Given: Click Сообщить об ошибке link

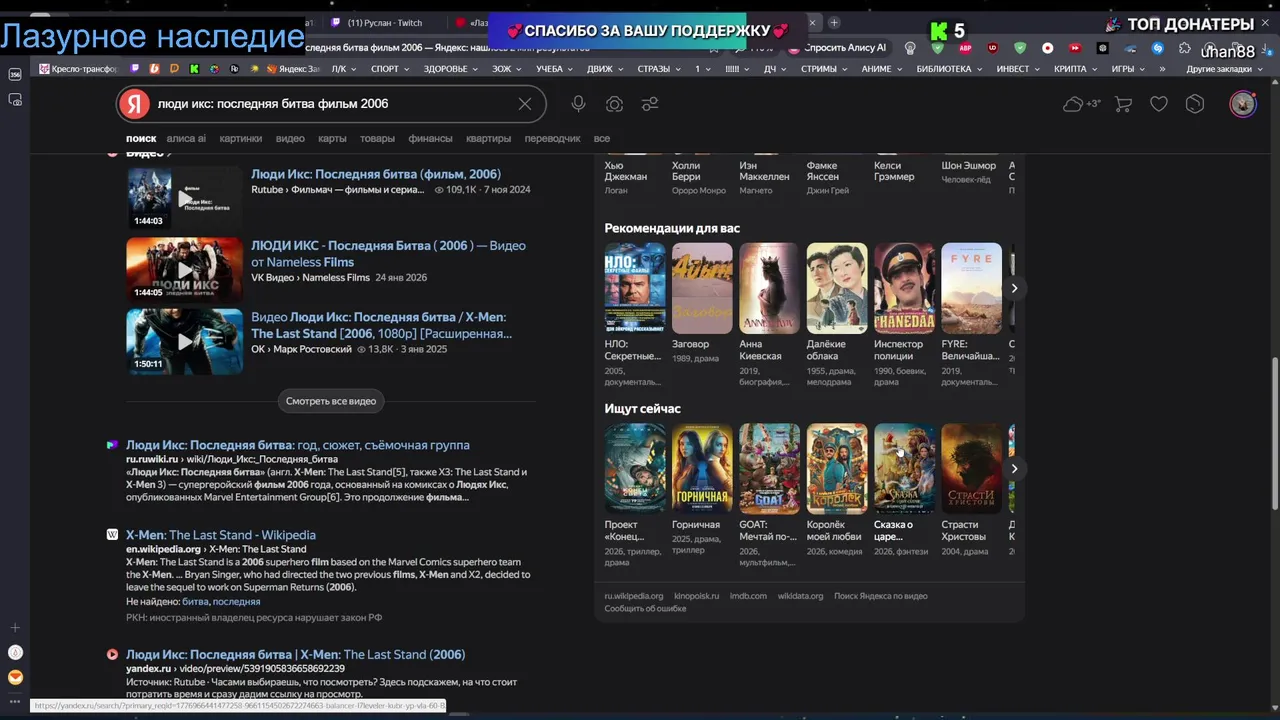Looking at the screenshot, I should pyautogui.click(x=645, y=609).
